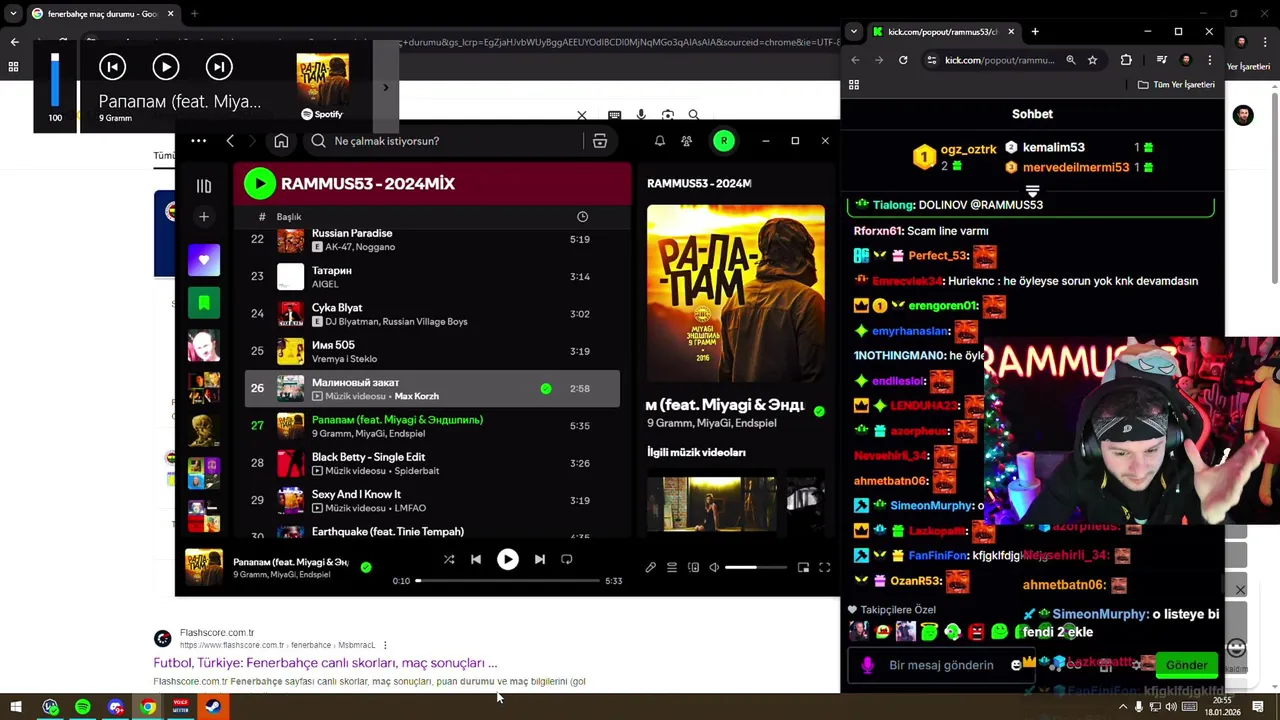This screenshot has width=1280, height=720.
Task: Expand media overlay right arrow
Action: coord(386,87)
